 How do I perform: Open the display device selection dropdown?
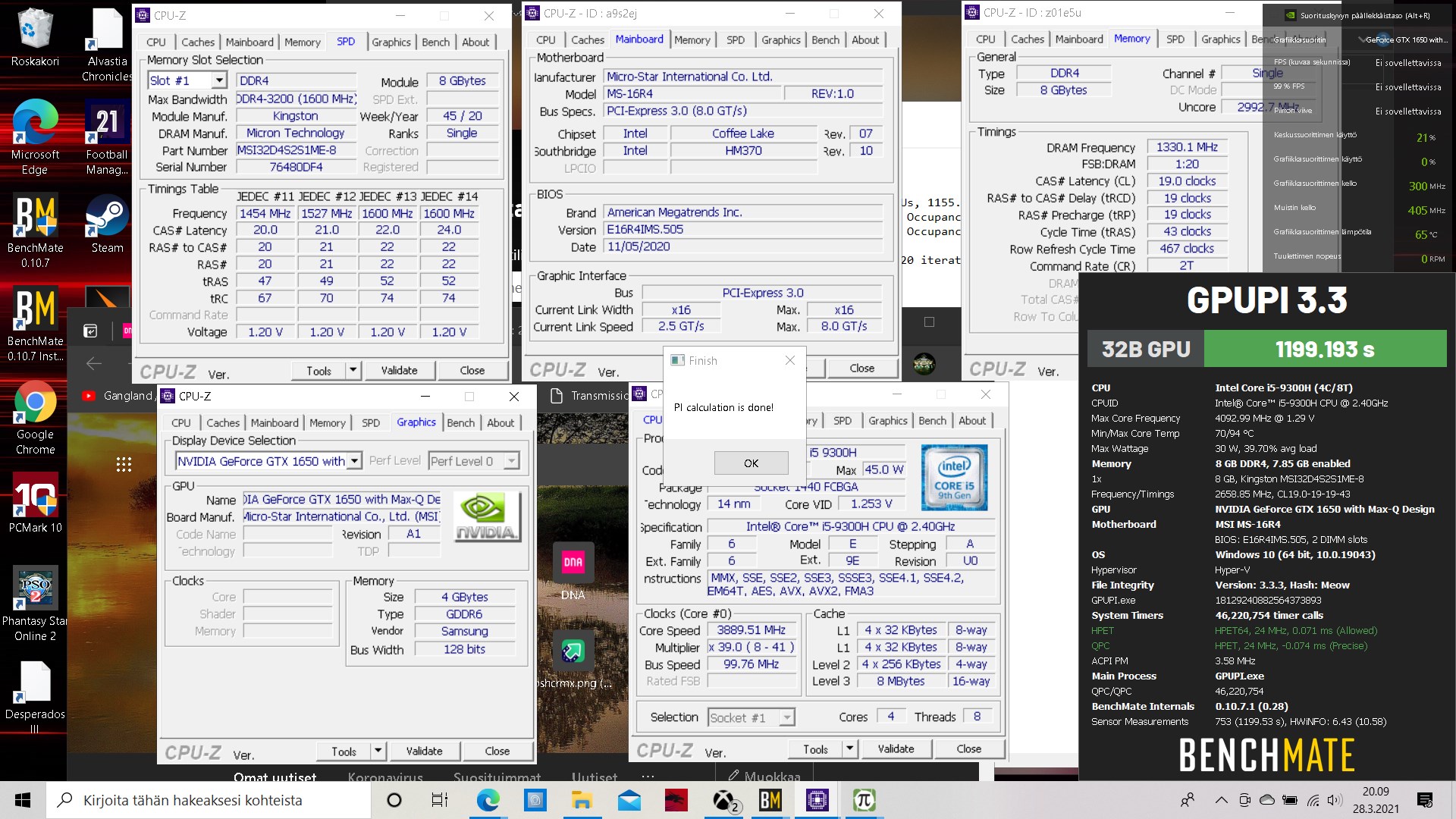[x=354, y=461]
